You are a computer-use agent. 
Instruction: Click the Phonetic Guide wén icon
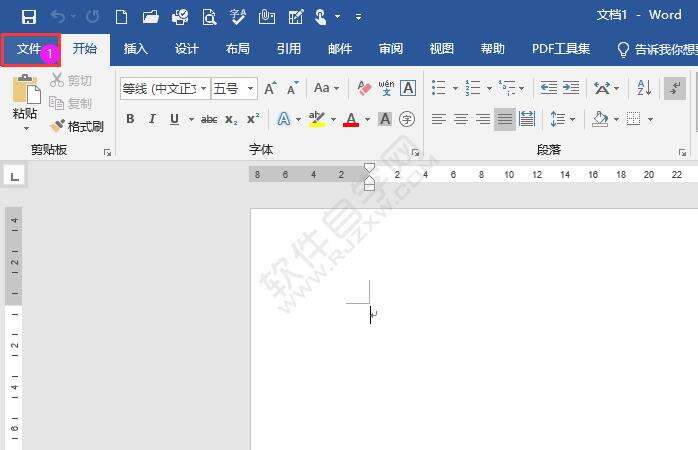pos(386,88)
